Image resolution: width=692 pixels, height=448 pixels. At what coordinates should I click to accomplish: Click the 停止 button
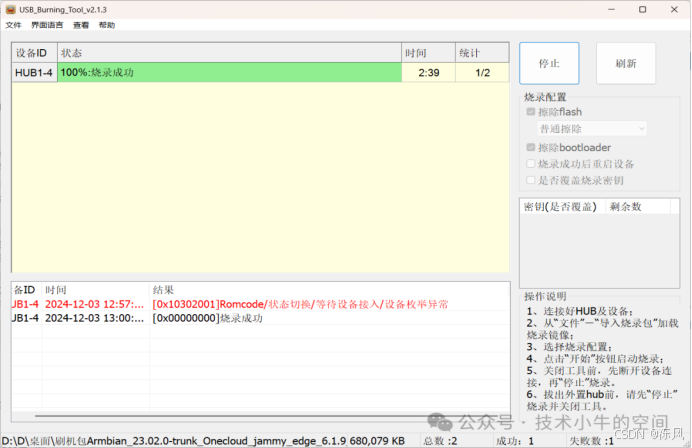549,63
